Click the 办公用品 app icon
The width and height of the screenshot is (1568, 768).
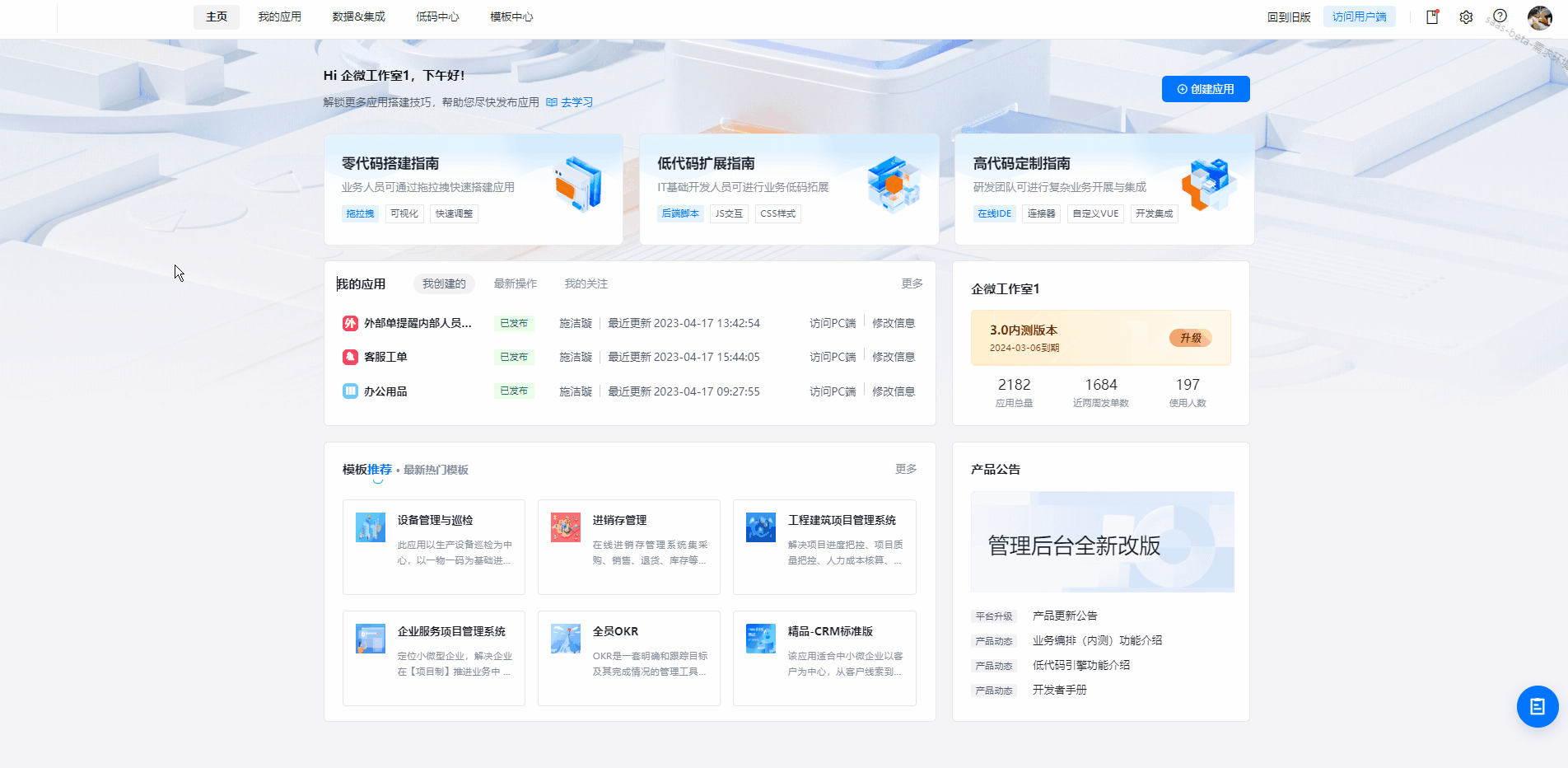(x=350, y=391)
